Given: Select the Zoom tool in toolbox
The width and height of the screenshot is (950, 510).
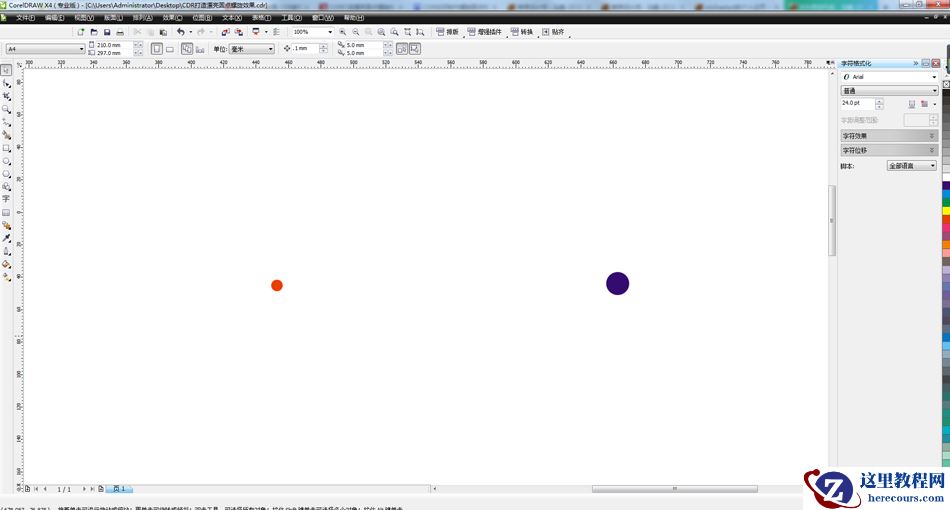Looking at the screenshot, I should point(6,109).
